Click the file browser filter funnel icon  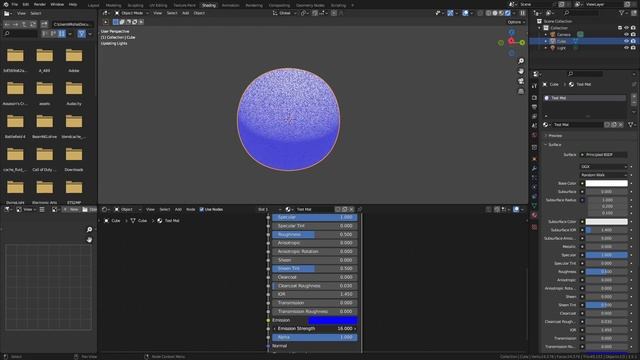pos(82,33)
